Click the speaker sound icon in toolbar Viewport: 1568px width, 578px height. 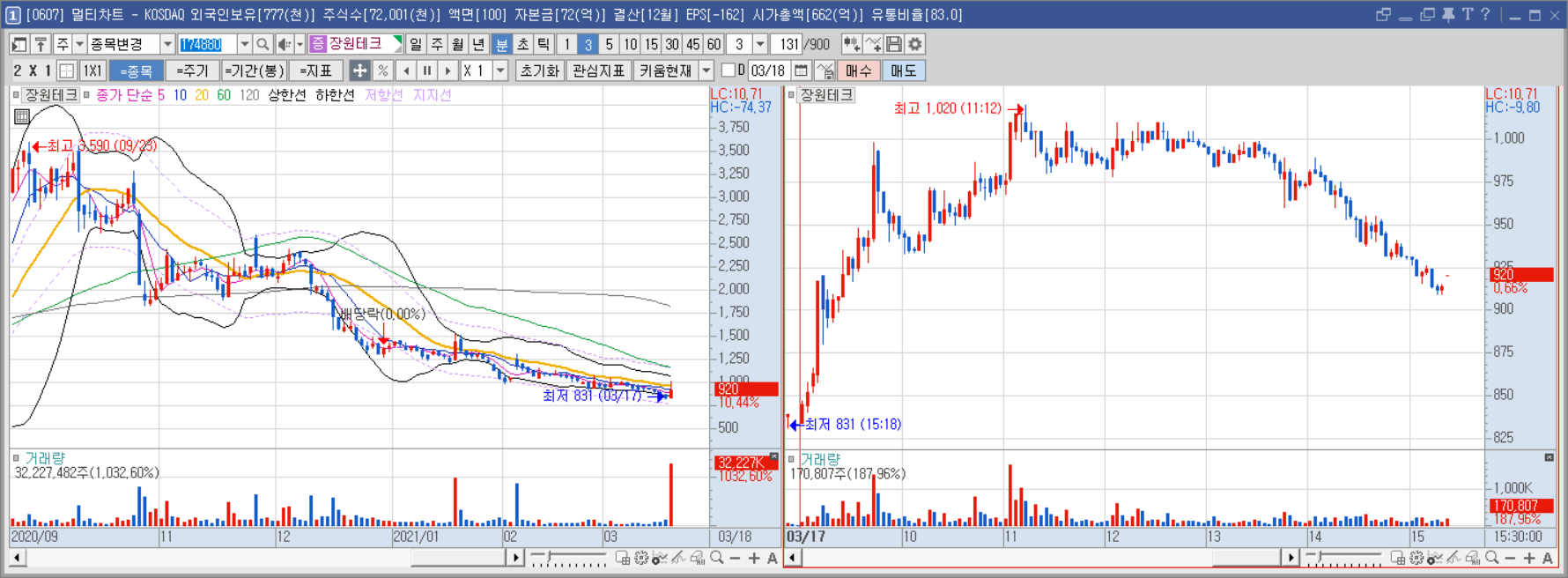coord(285,44)
